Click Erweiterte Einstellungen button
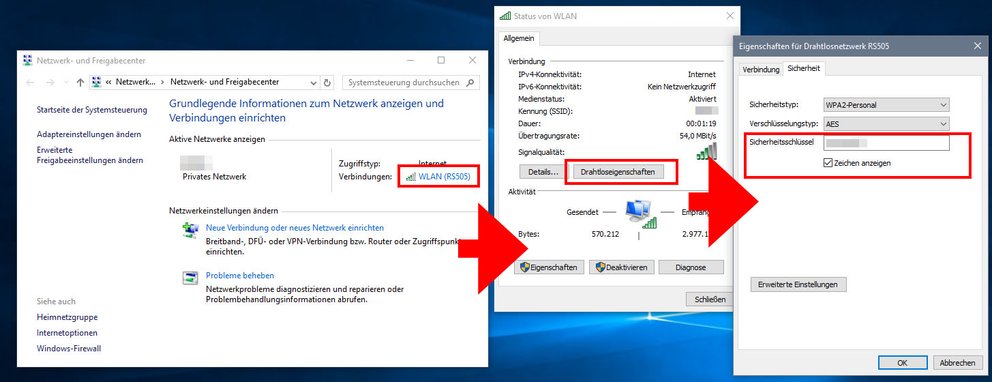992x382 pixels. point(798,285)
